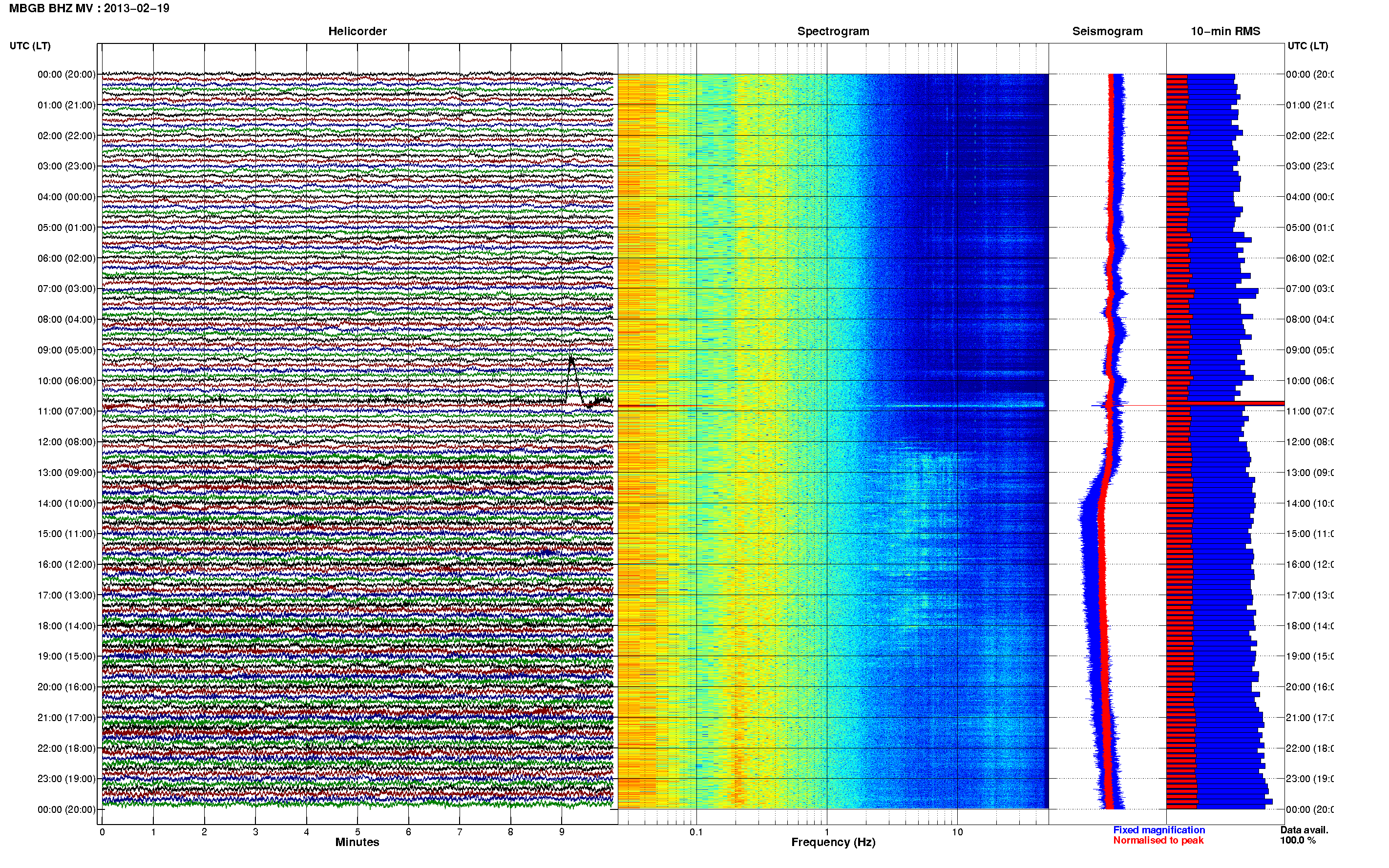
Task: Click the 'MBGB BHZ MV : 2013-02-19' title
Action: coord(89,8)
